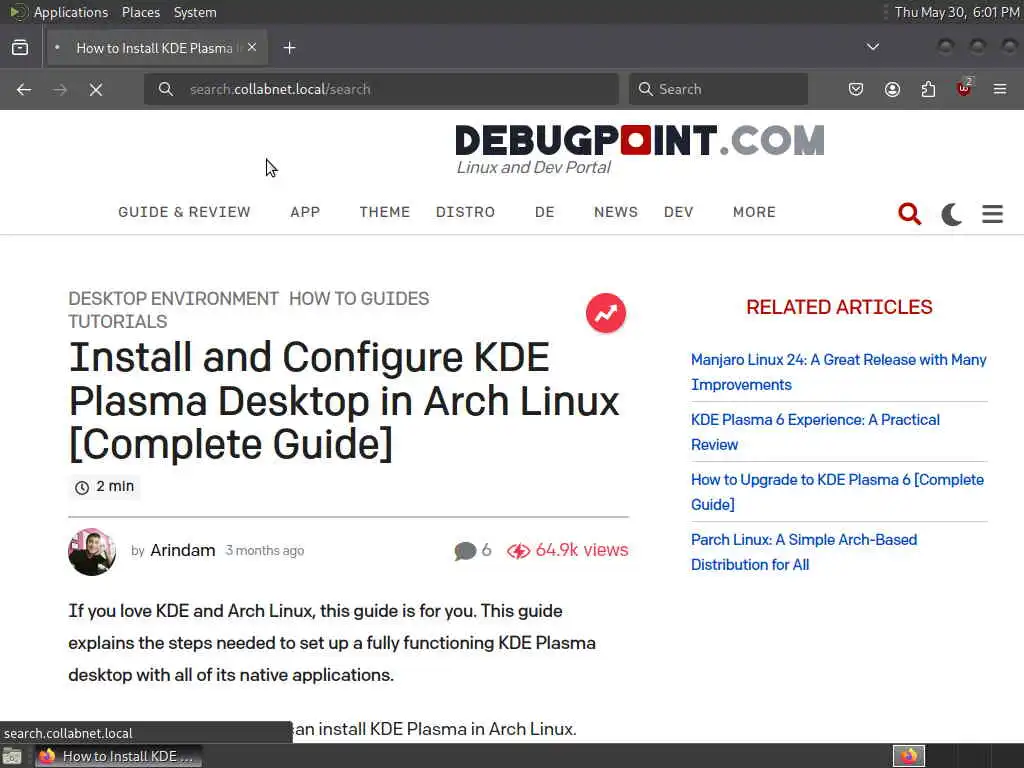The height and width of the screenshot is (768, 1024).
Task: Stop loading the page
Action: [x=96, y=89]
